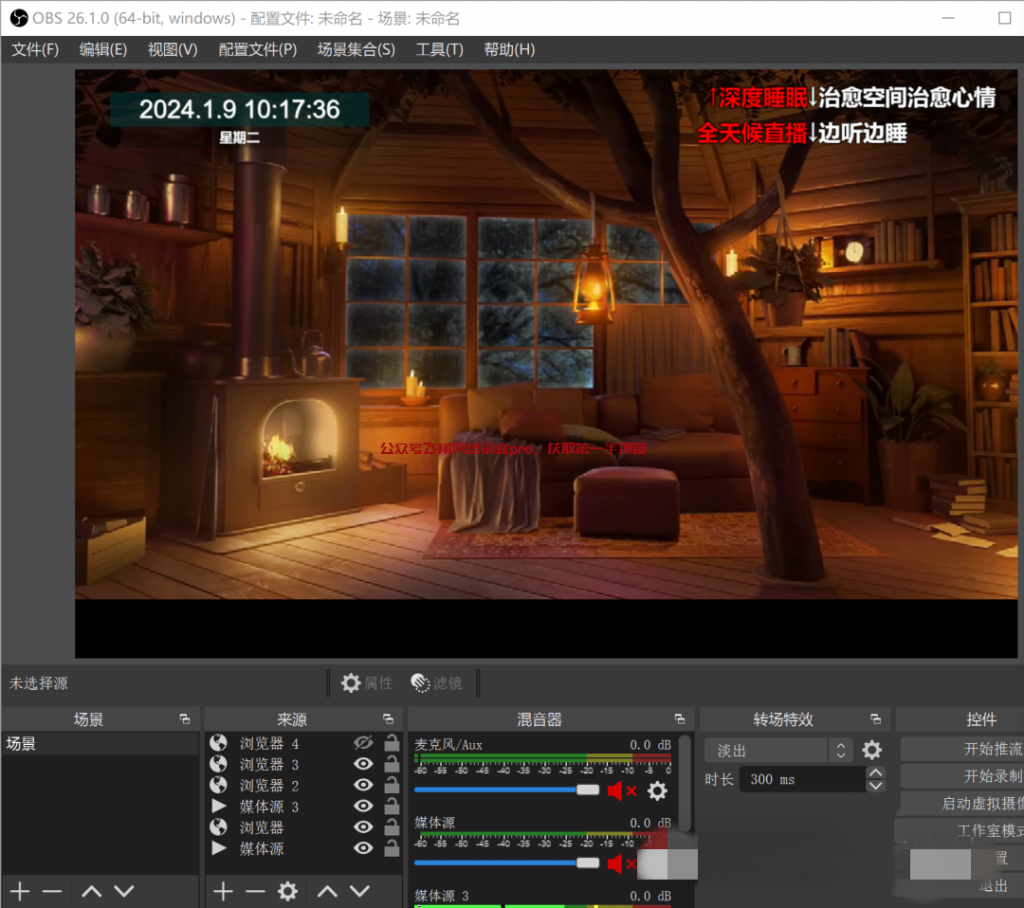Open the 工具(T) menu
Viewport: 1024px width, 908px height.
(x=439, y=49)
